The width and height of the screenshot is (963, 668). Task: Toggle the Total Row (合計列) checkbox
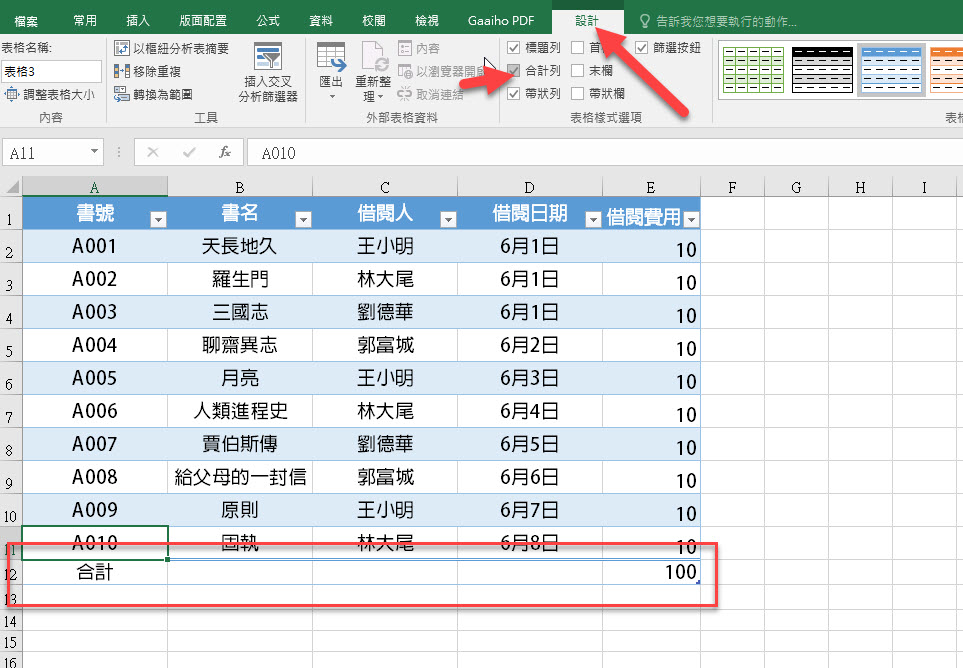(x=514, y=71)
